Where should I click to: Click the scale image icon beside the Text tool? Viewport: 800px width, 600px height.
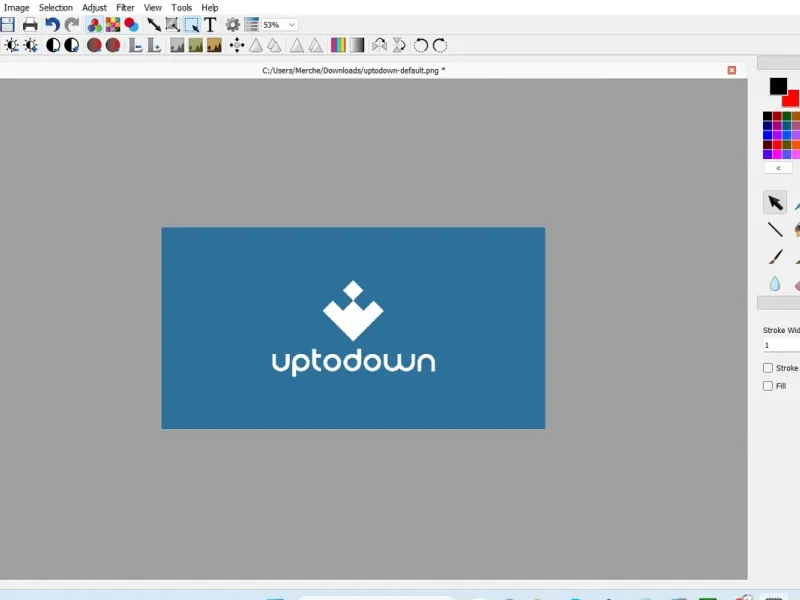pyautogui.click(x=172, y=24)
